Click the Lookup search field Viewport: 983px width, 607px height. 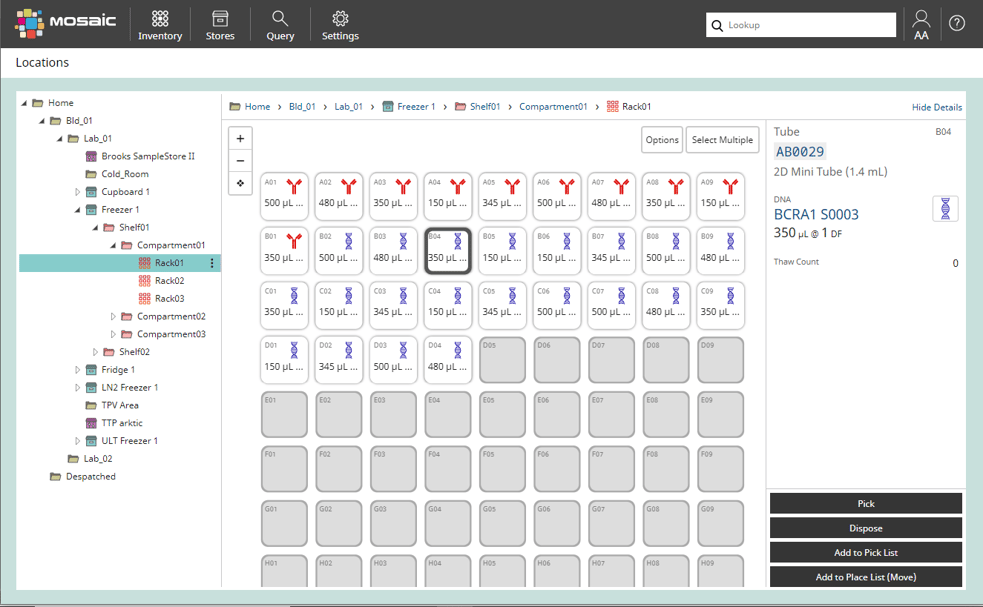(800, 24)
